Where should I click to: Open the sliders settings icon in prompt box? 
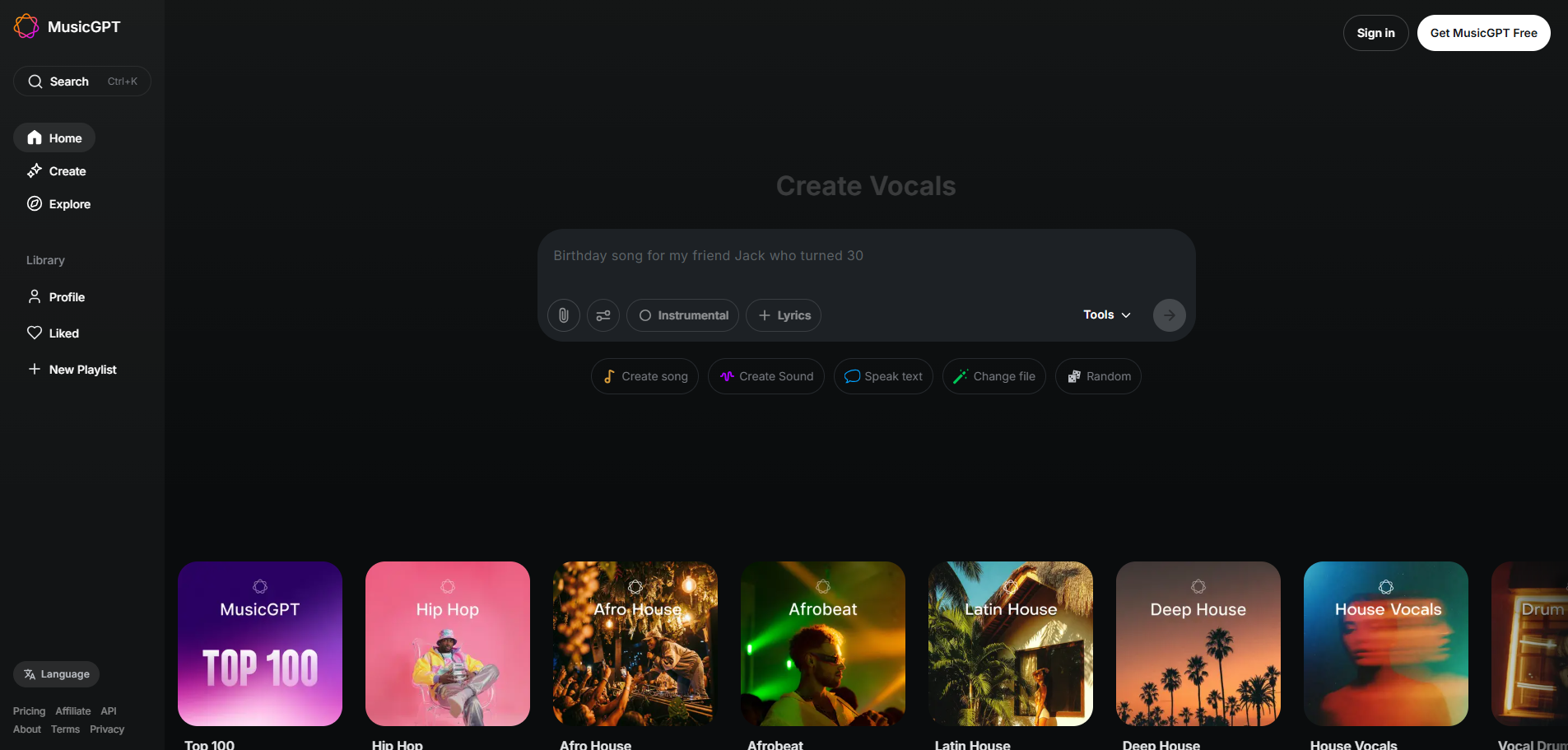point(603,315)
